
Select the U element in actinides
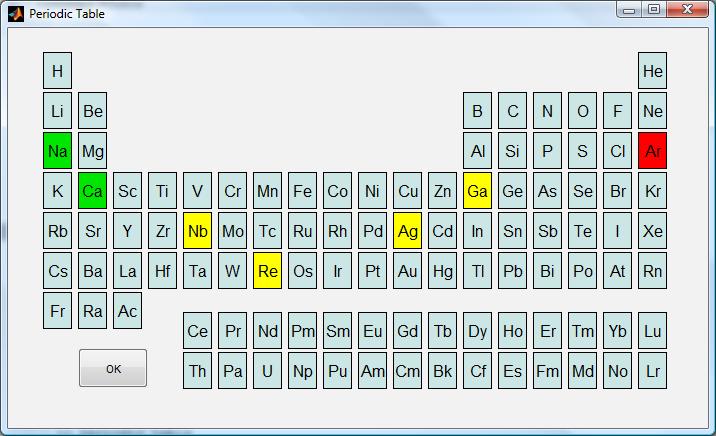pyautogui.click(x=268, y=370)
